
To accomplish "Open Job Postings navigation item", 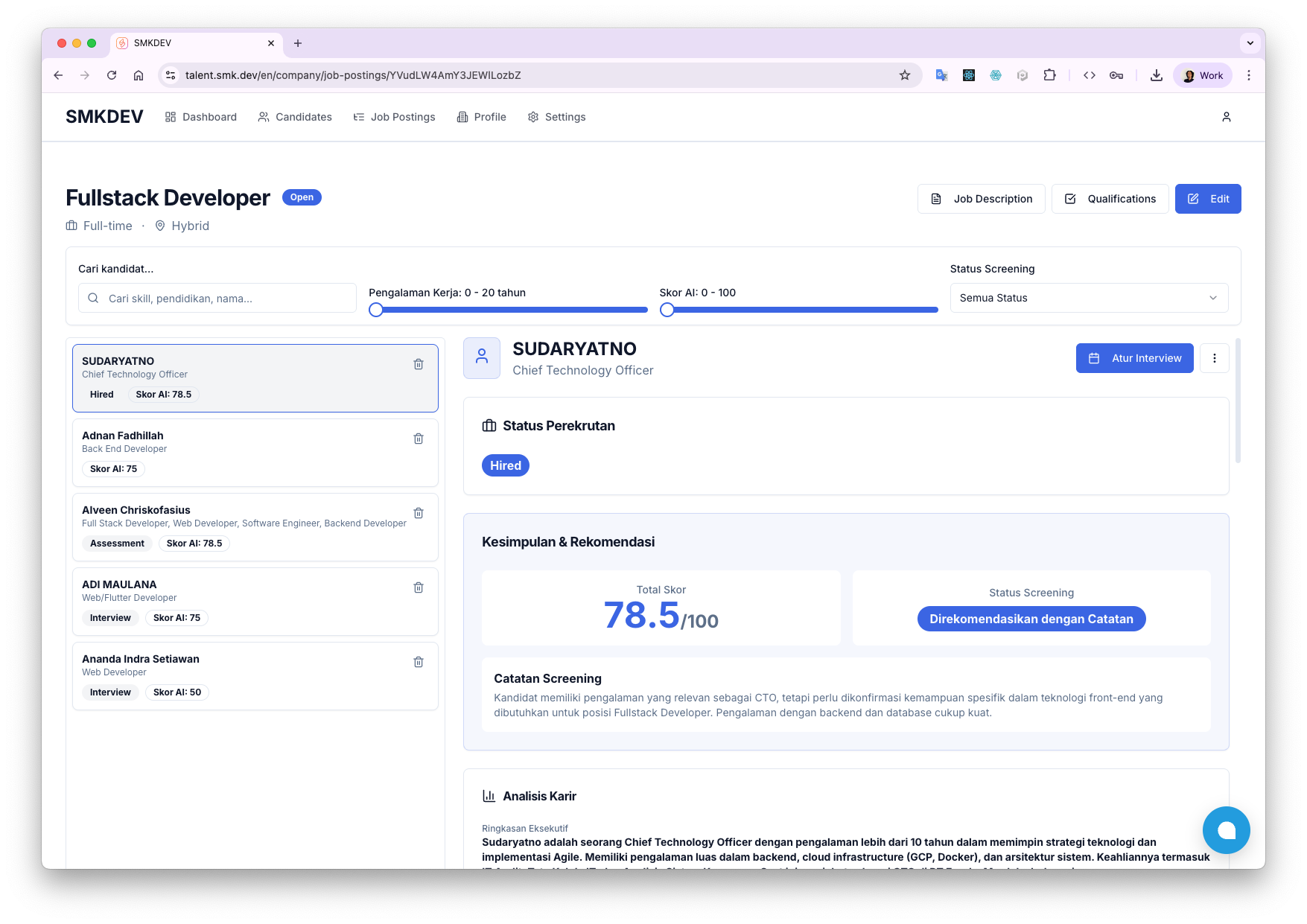I will pos(394,117).
